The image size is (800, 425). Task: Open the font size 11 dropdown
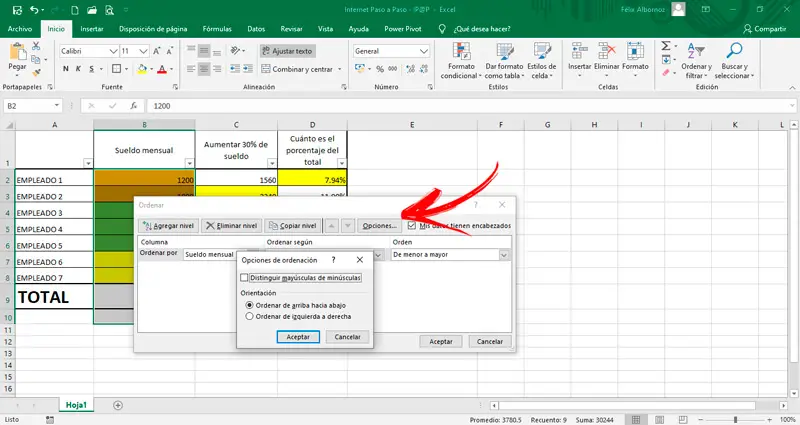click(x=143, y=51)
